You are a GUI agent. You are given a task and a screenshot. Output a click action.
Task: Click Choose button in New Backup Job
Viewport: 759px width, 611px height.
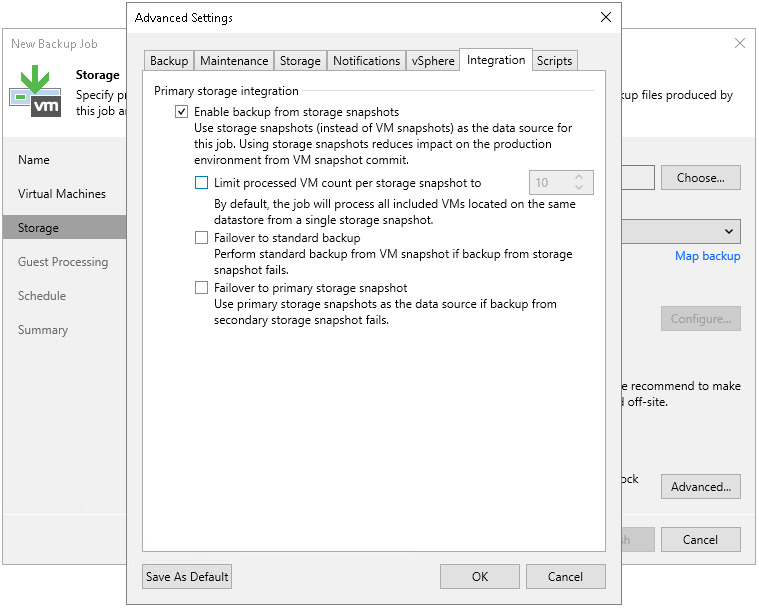coord(700,178)
